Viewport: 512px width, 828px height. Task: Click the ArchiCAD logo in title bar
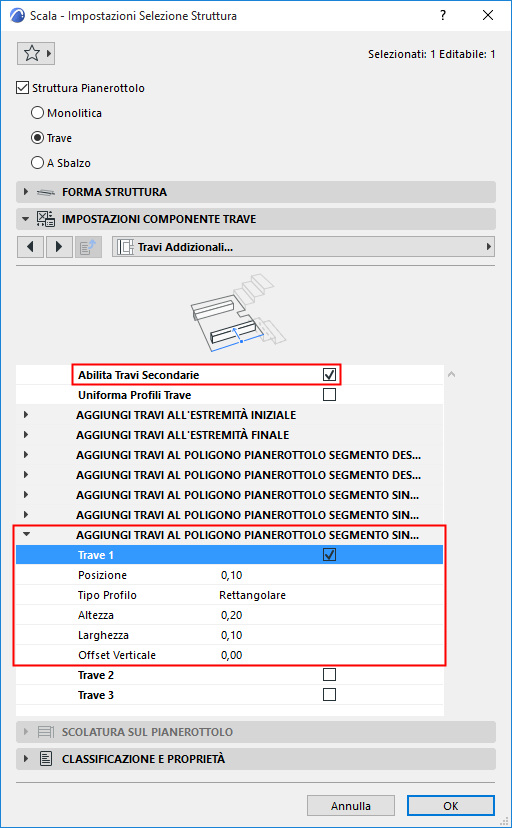(17, 15)
